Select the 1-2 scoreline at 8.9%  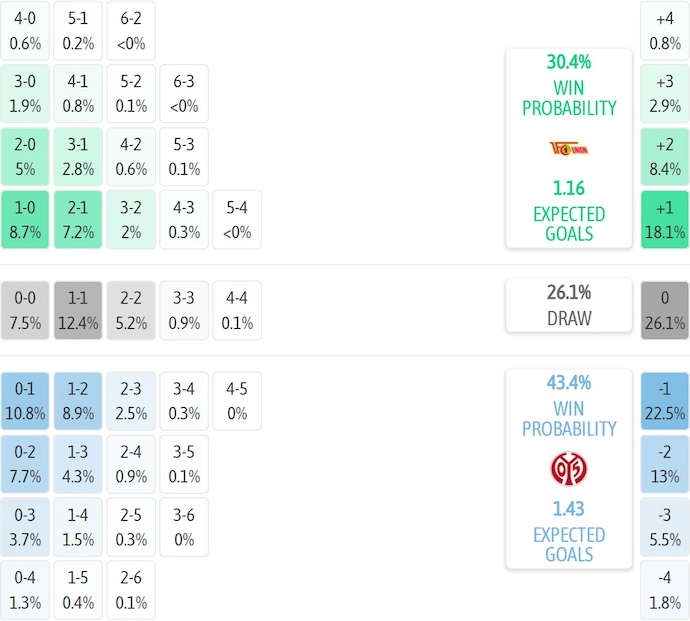pos(78,400)
